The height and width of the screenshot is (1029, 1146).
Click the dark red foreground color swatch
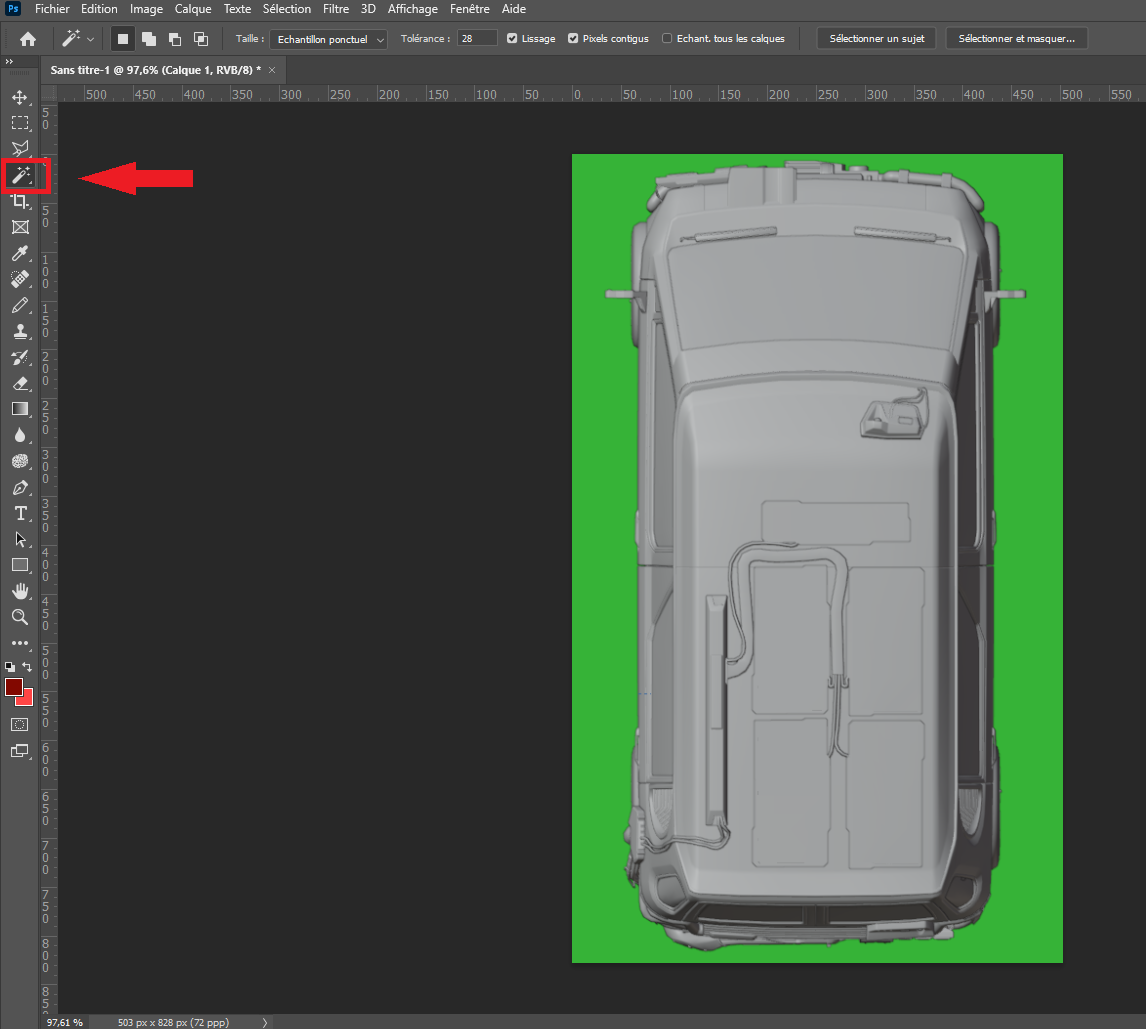click(14, 687)
